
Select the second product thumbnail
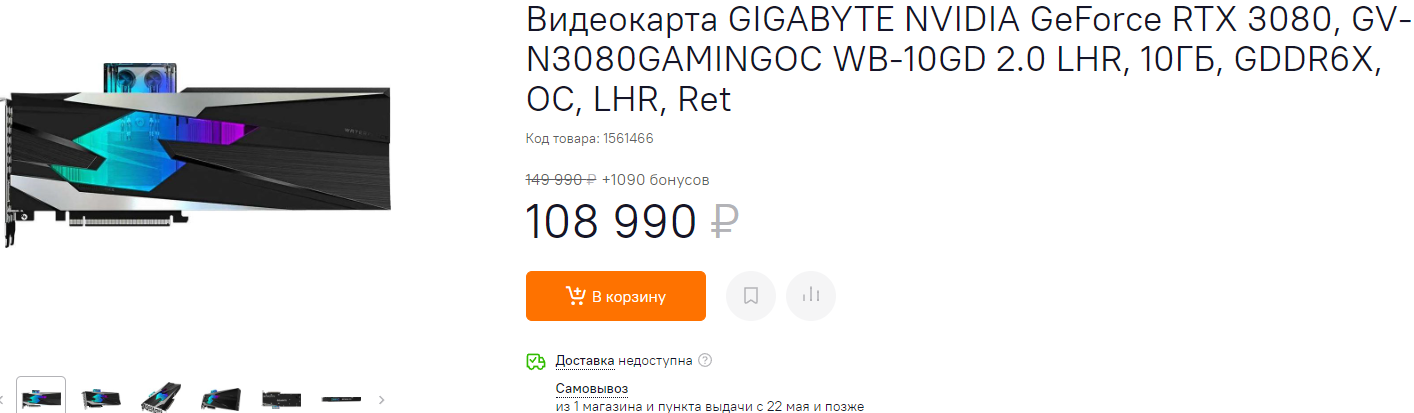pyautogui.click(x=101, y=397)
